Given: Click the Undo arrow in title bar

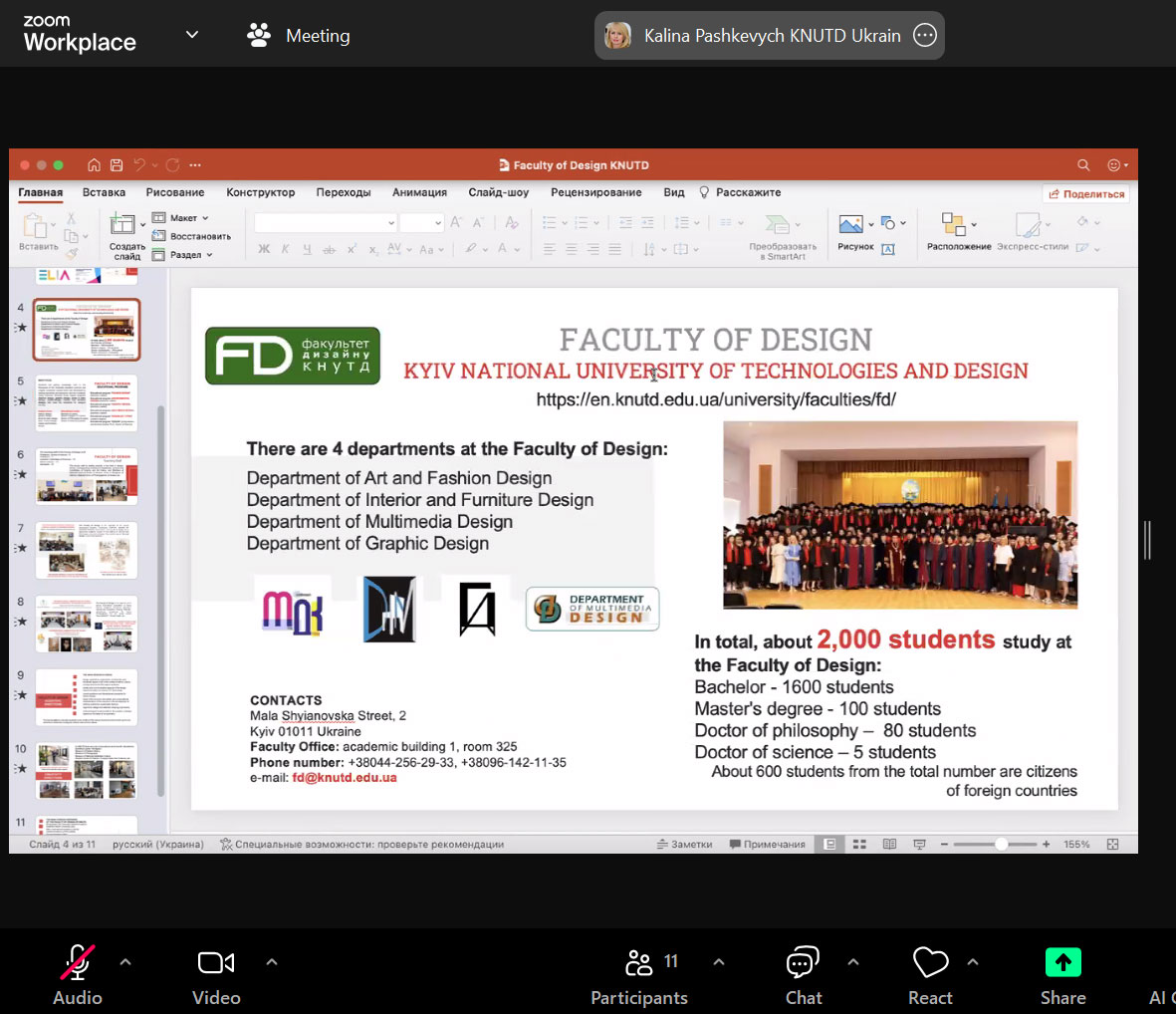Looking at the screenshot, I should pyautogui.click(x=139, y=165).
